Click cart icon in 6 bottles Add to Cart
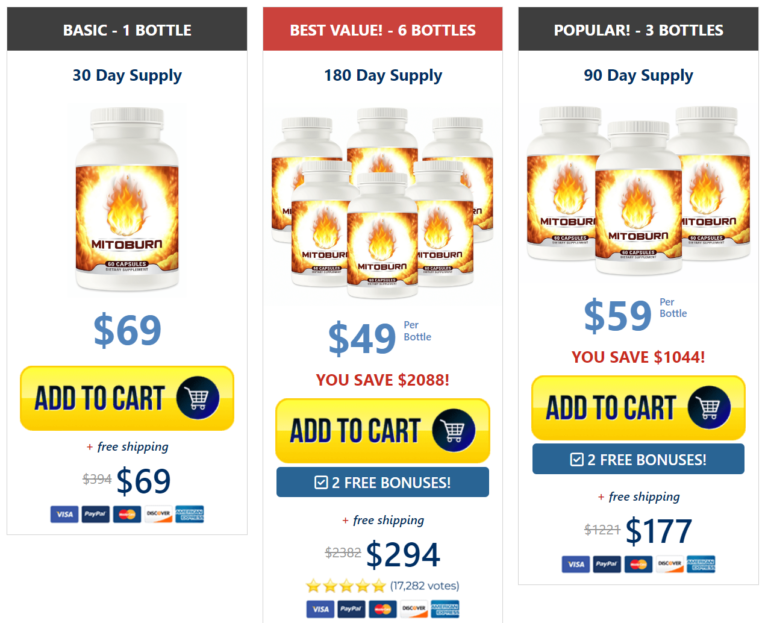This screenshot has width=768, height=623. click(454, 430)
